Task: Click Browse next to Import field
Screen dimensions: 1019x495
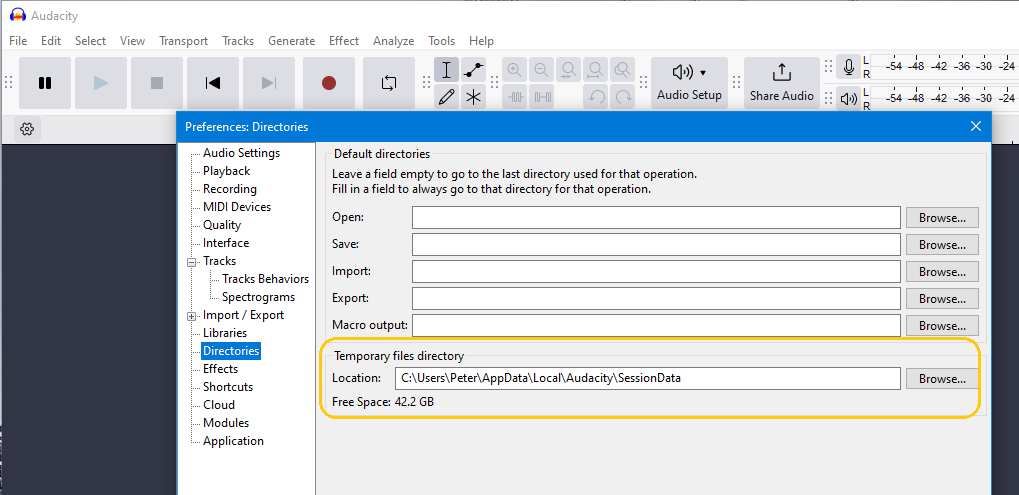Action: (942, 272)
